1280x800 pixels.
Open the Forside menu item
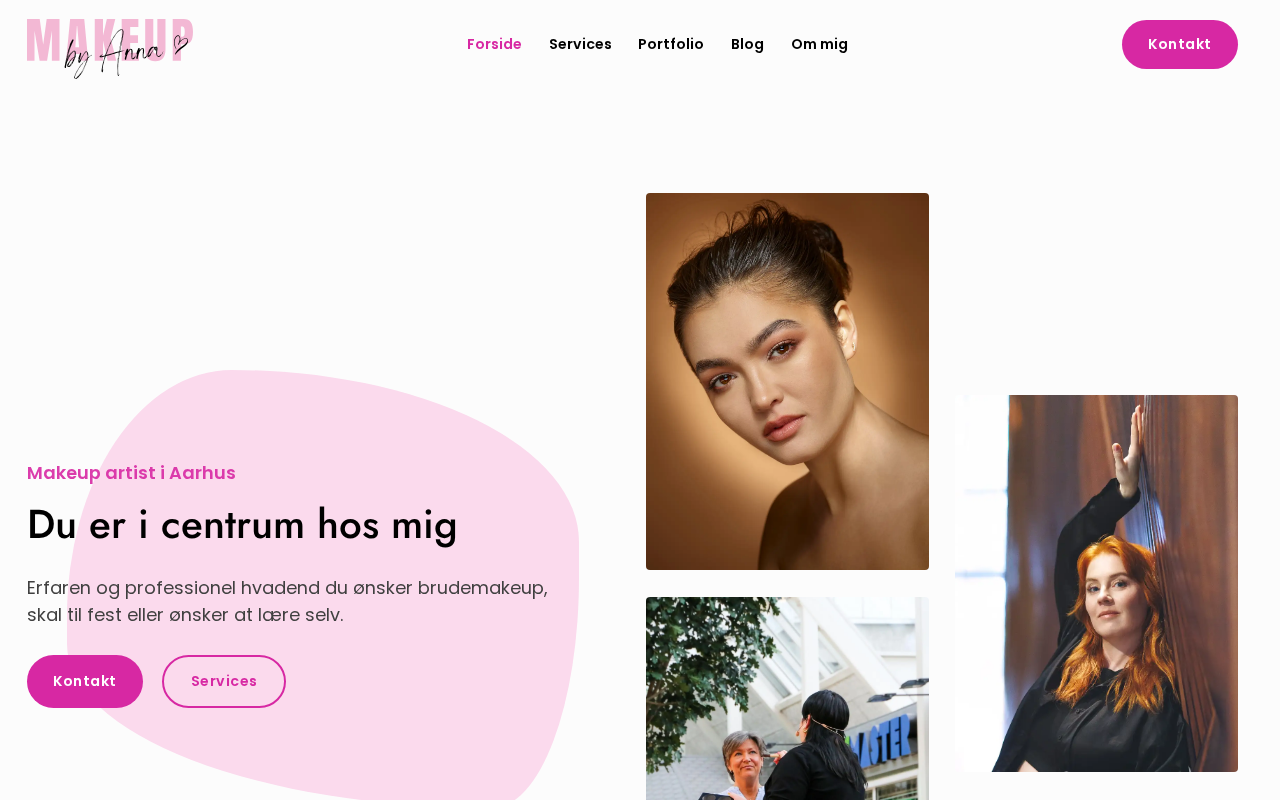pyautogui.click(x=494, y=44)
